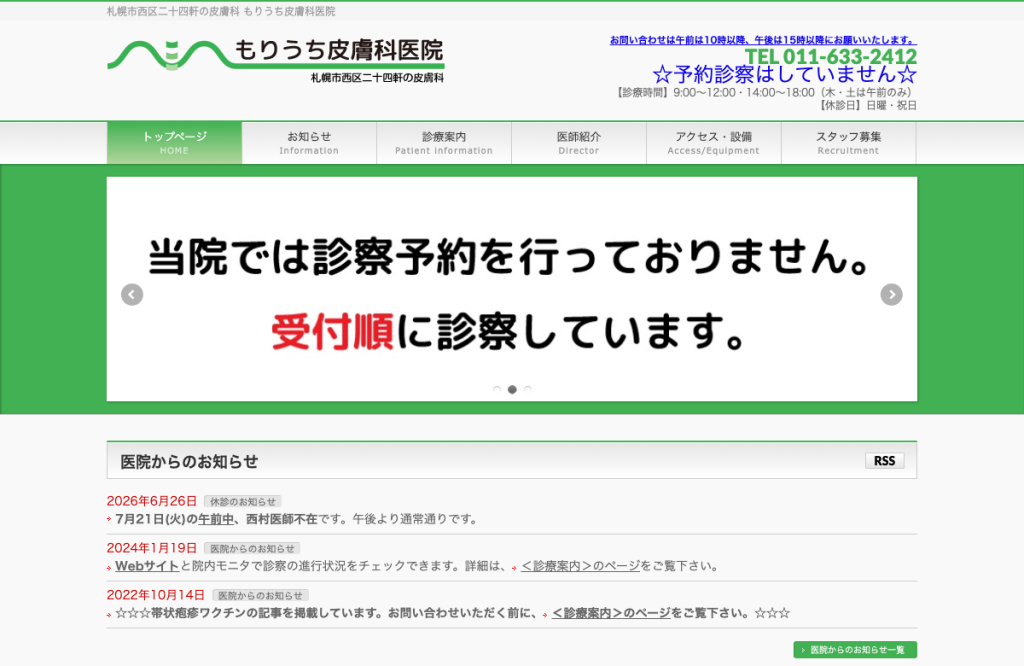Click 医院からのお知らせ tag beside 2024年1月19日
The image size is (1024, 666).
[252, 548]
